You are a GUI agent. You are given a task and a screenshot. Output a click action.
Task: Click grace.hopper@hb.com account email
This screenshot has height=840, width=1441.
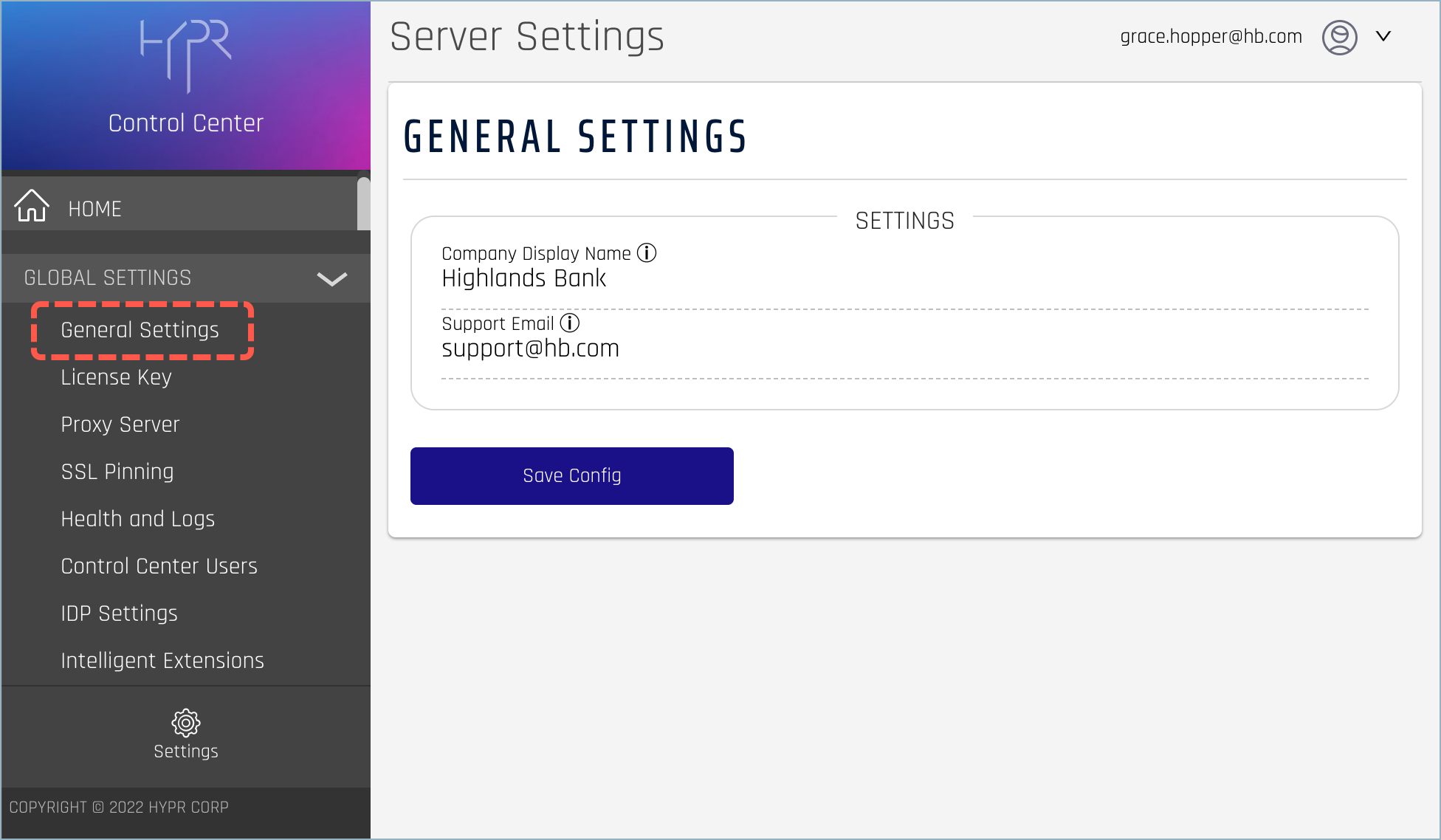point(1211,37)
